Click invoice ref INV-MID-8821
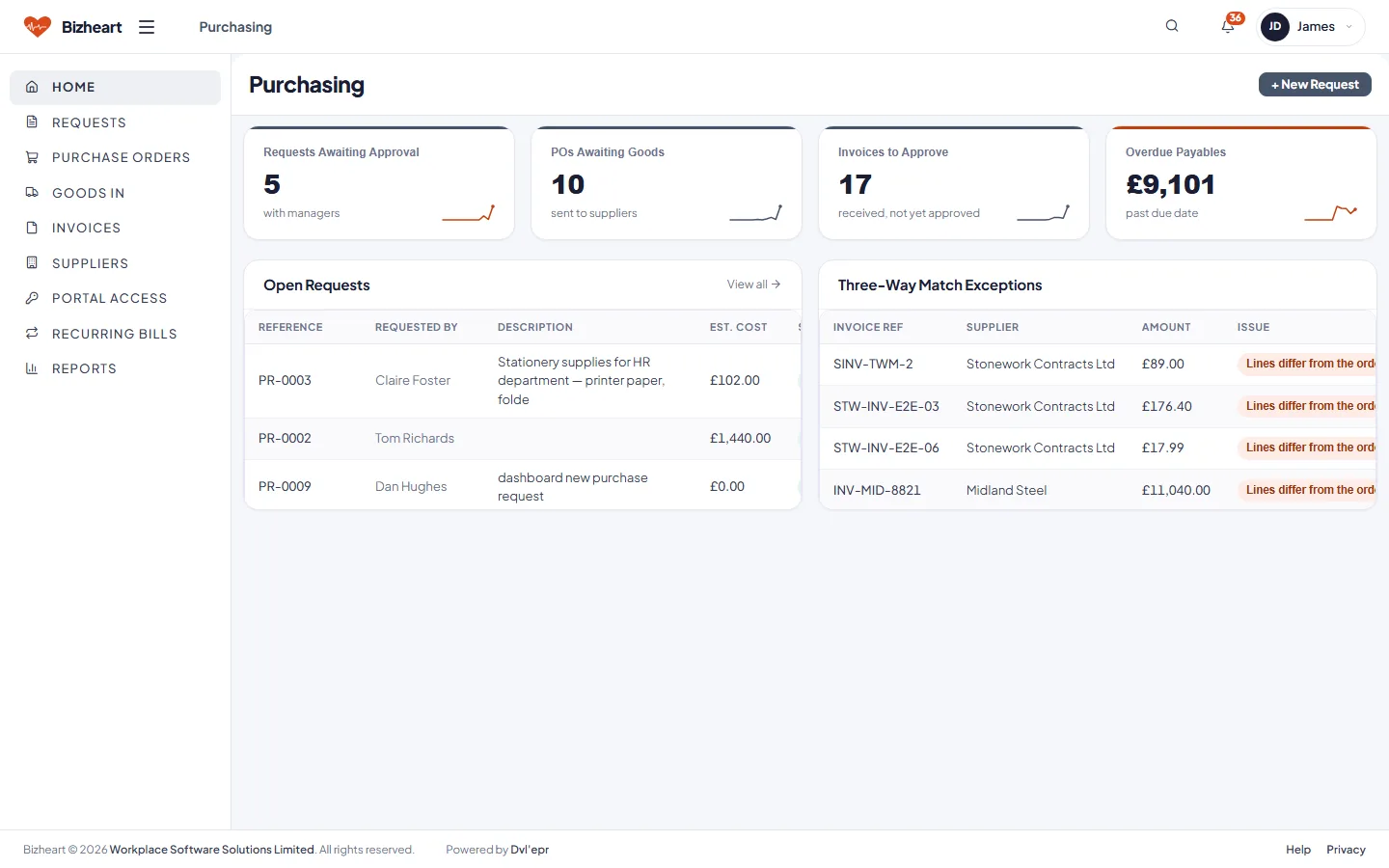Screen dimensions: 1389x868 [877, 491]
